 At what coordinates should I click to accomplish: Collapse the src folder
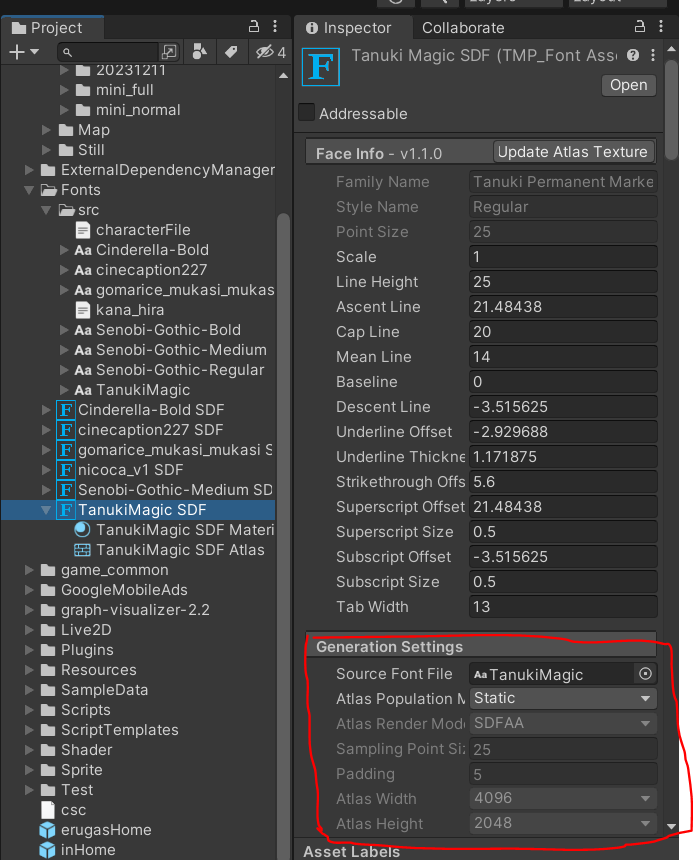tap(47, 210)
